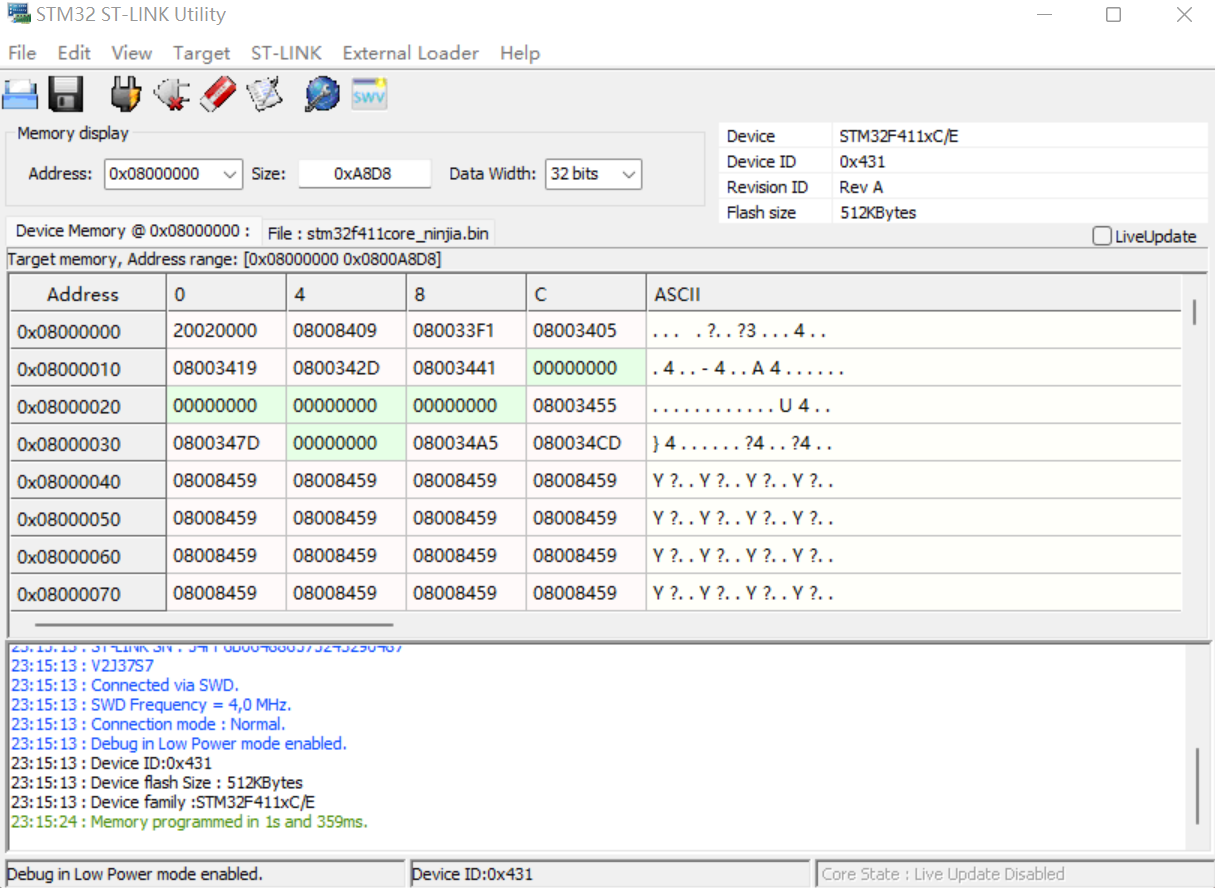
Task: Open Program verify toolbar icon
Action: [266, 95]
